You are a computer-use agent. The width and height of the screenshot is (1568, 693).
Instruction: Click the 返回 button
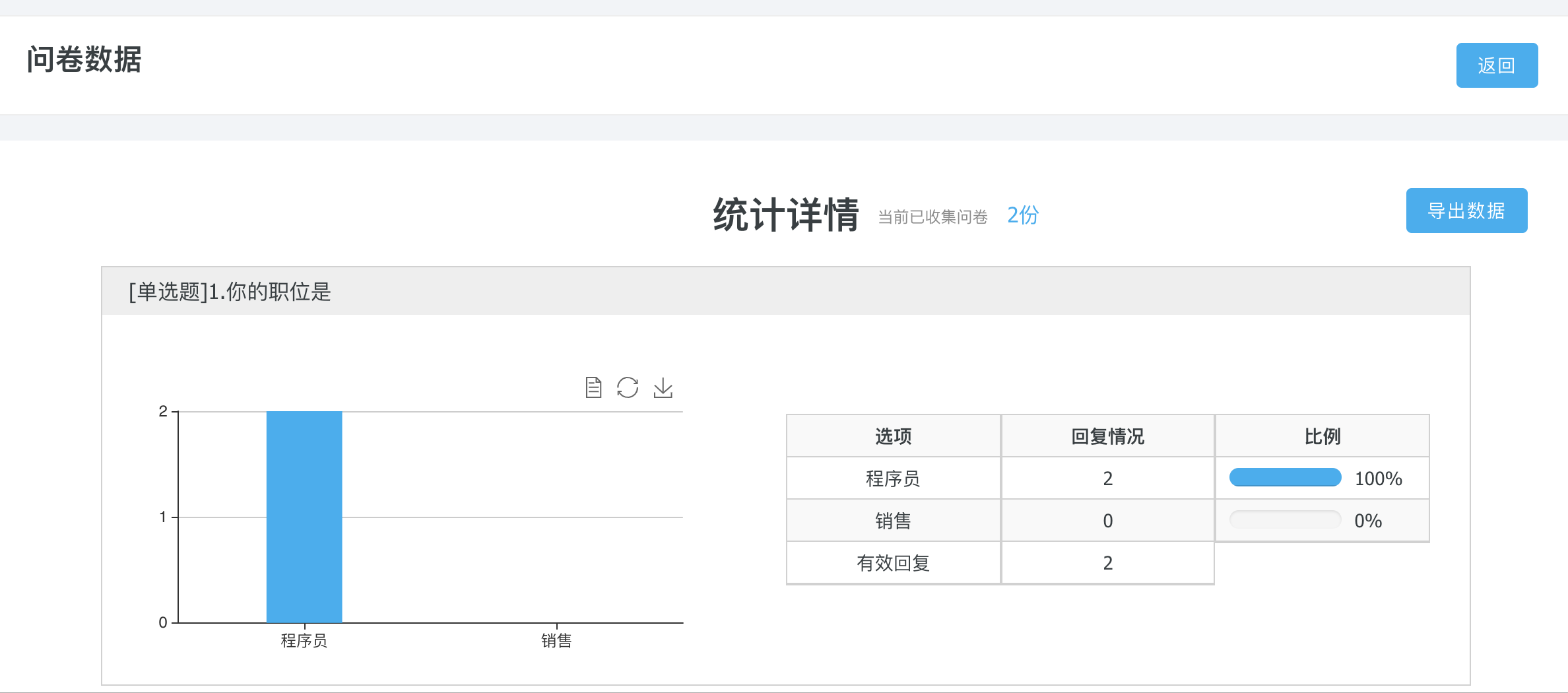(1496, 65)
